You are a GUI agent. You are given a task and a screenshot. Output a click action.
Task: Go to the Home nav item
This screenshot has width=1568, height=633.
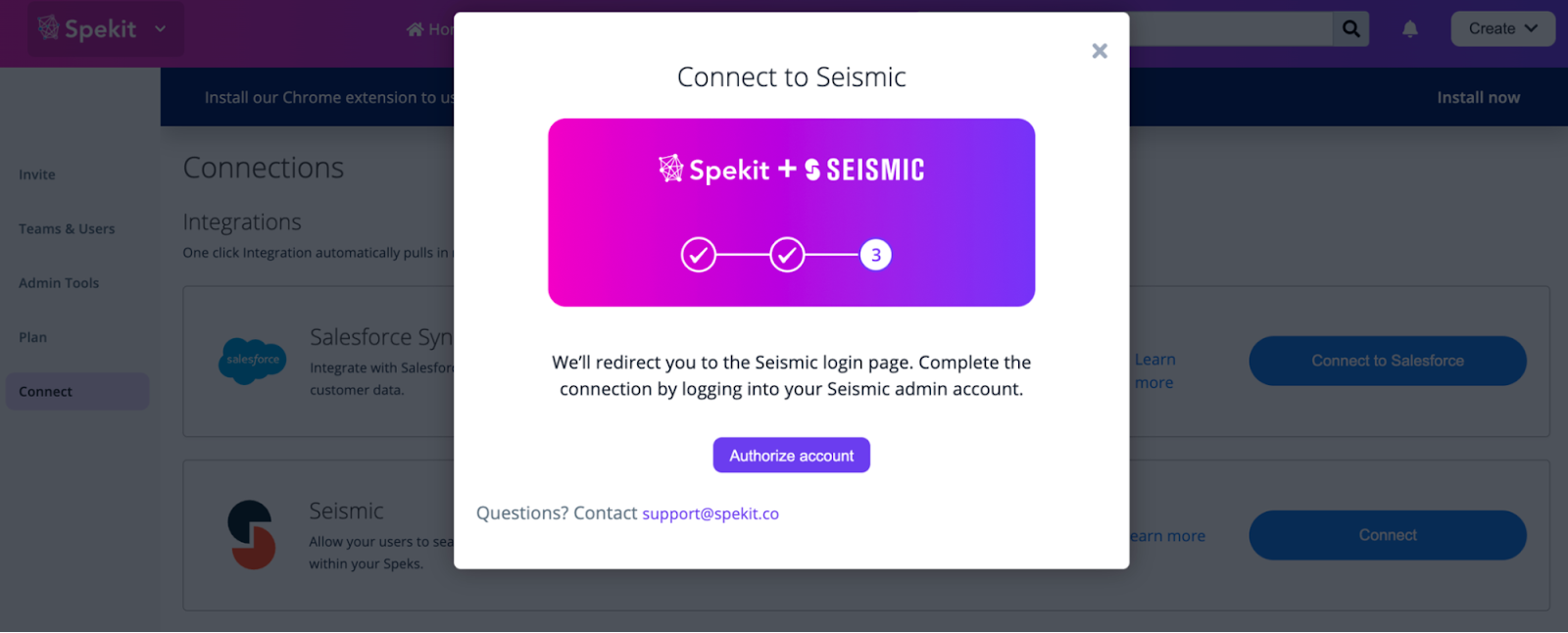click(x=430, y=29)
